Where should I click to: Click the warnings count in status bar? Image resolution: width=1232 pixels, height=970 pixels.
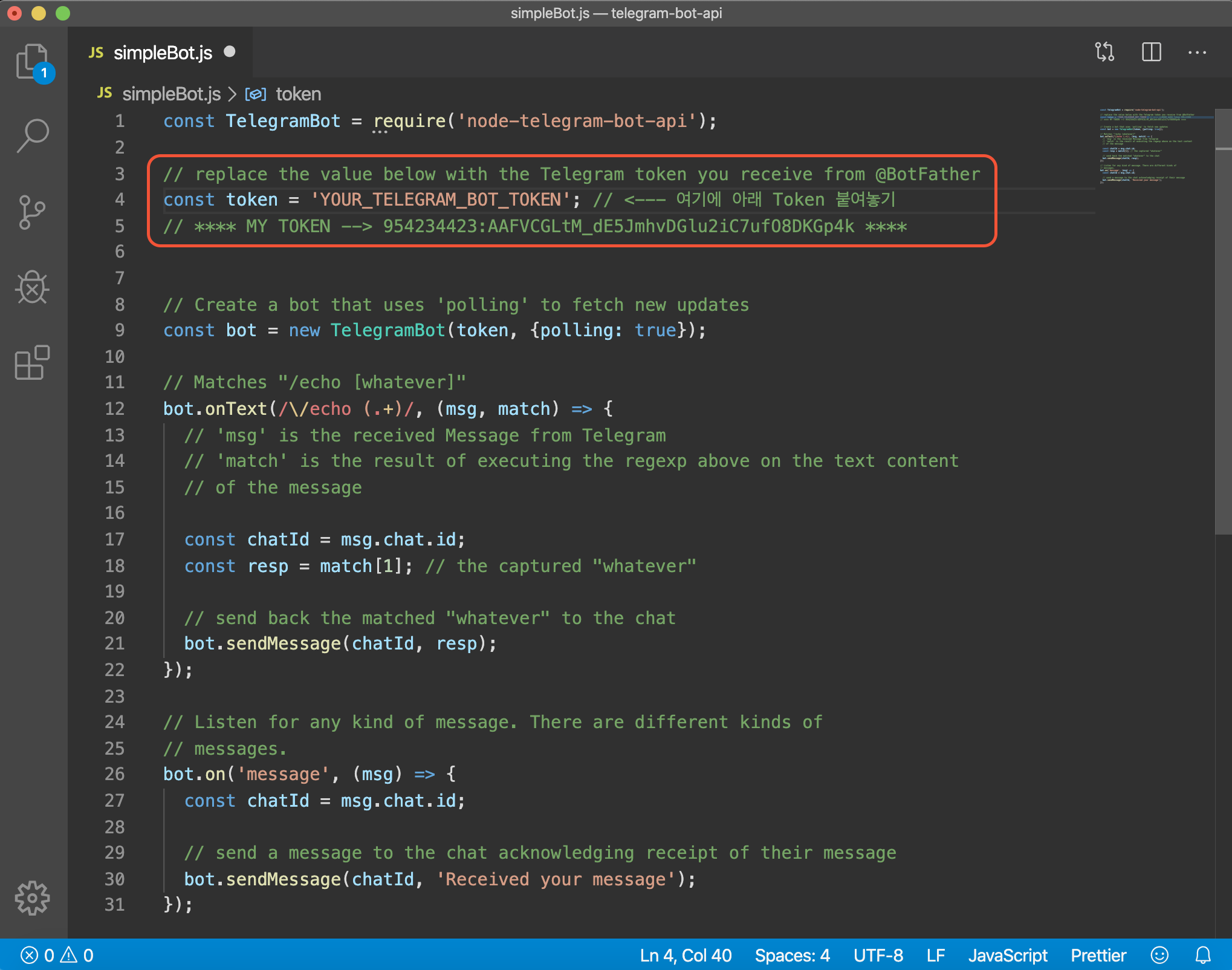(x=77, y=955)
